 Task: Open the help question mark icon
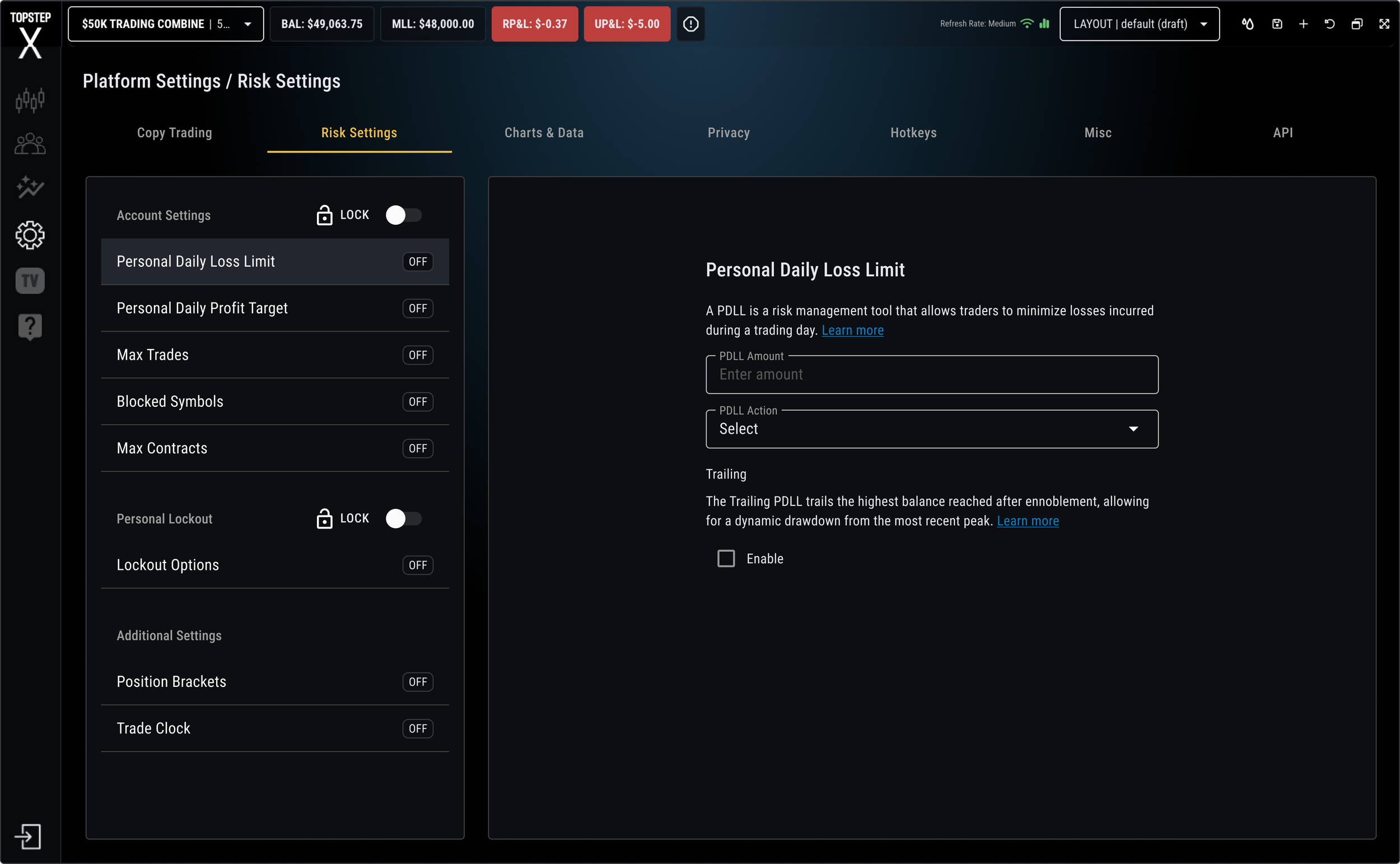pos(30,327)
